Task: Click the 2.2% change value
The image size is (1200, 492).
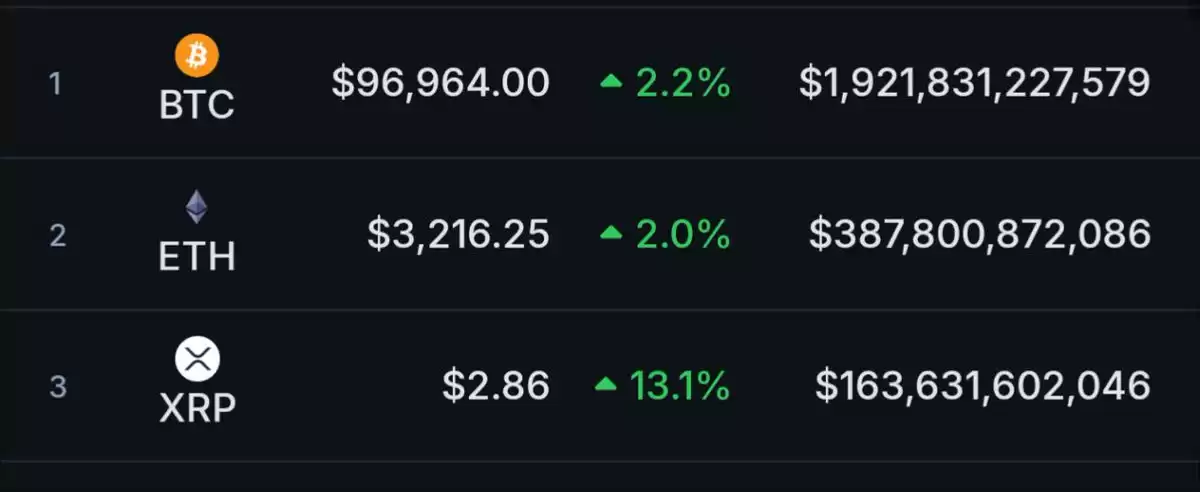Action: (x=683, y=84)
